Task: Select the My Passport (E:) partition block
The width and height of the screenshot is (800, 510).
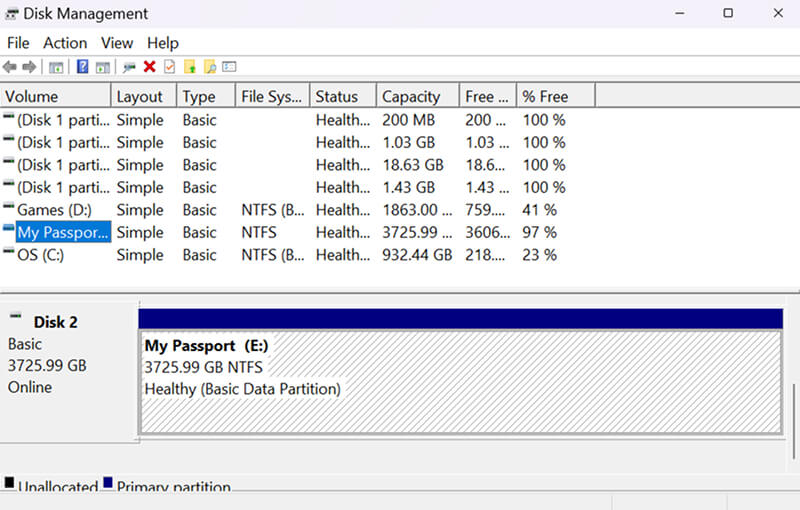Action: pyautogui.click(x=461, y=382)
